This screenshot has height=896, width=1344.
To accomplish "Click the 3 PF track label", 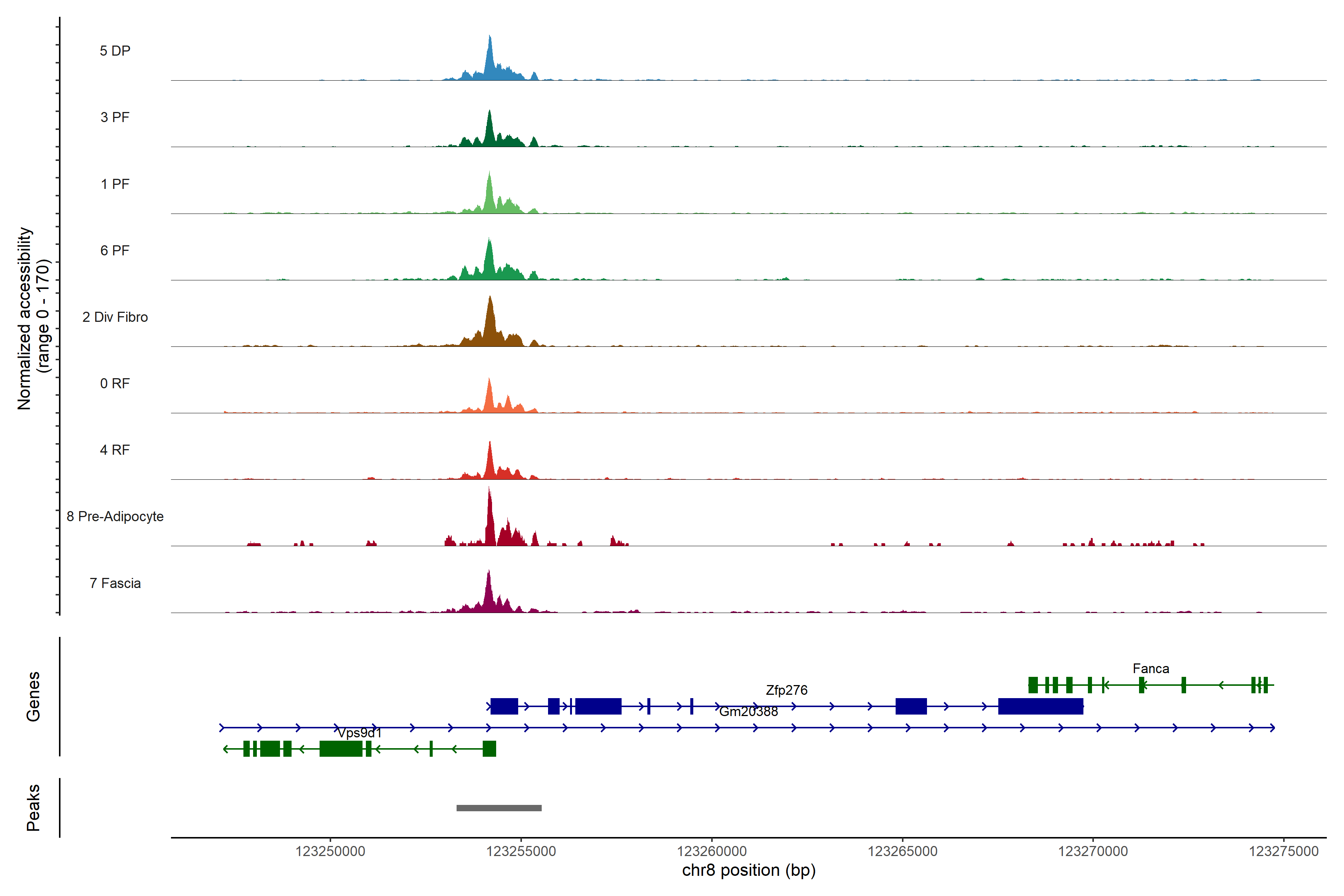I will coord(115,117).
